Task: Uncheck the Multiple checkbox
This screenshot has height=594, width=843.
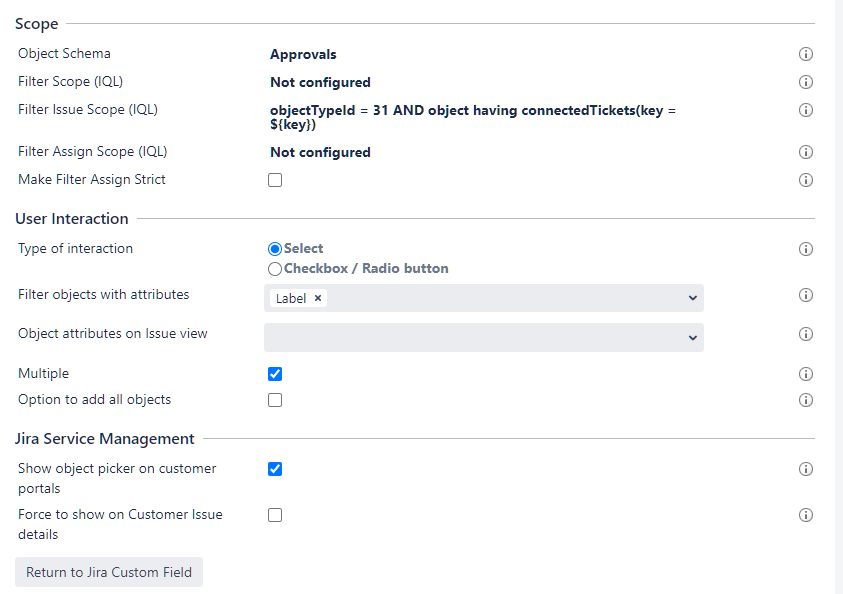Action: (275, 374)
